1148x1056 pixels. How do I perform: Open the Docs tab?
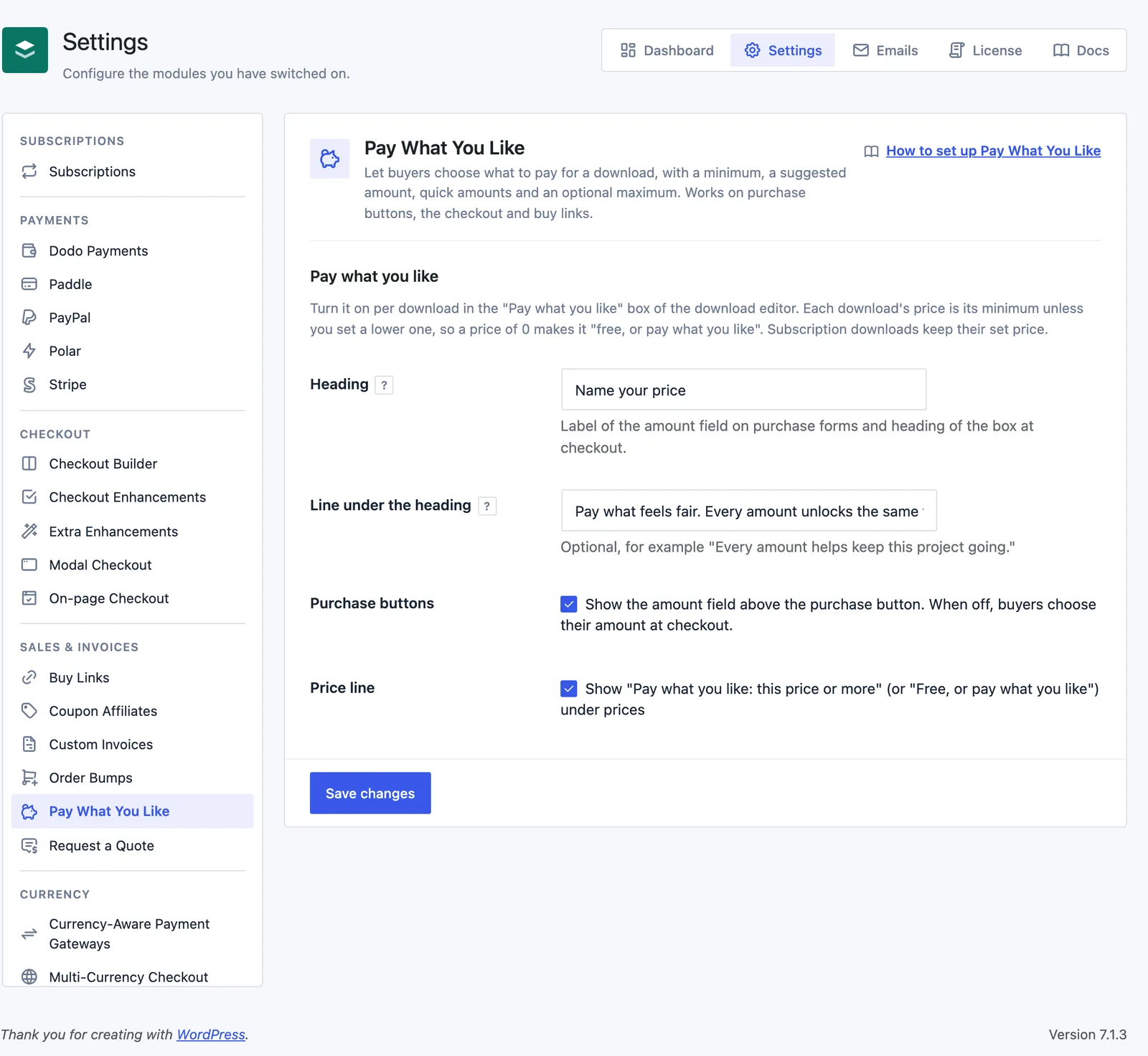(x=1081, y=50)
